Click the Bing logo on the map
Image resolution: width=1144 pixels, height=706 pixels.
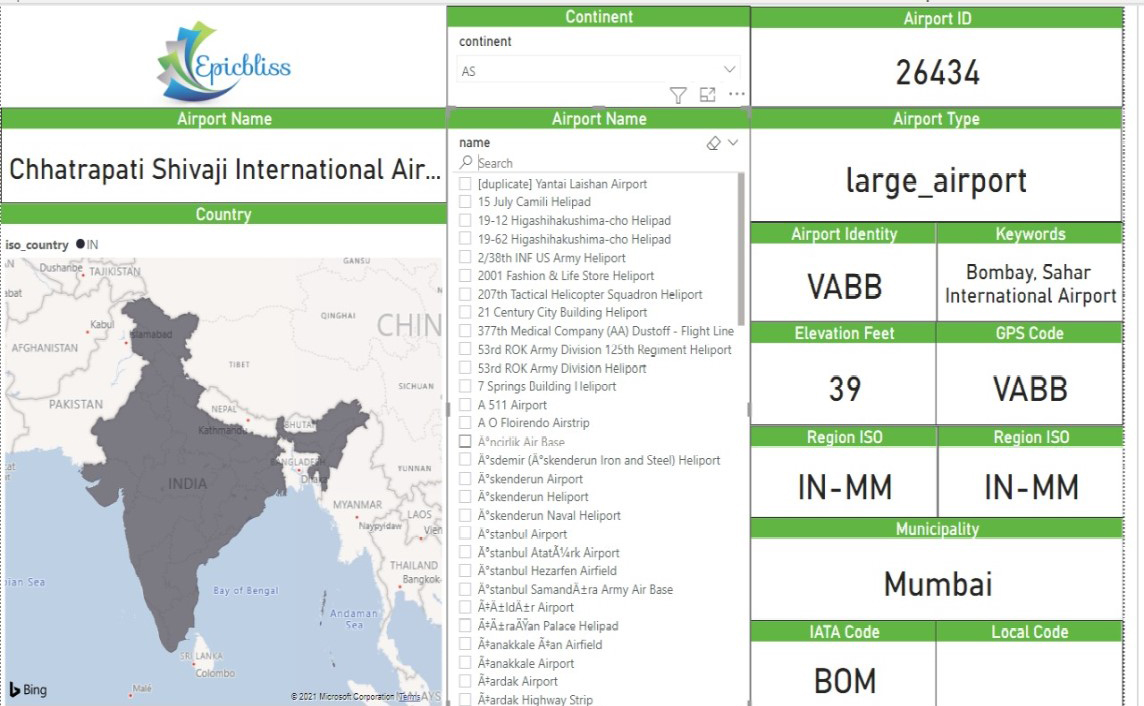pyautogui.click(x=28, y=690)
